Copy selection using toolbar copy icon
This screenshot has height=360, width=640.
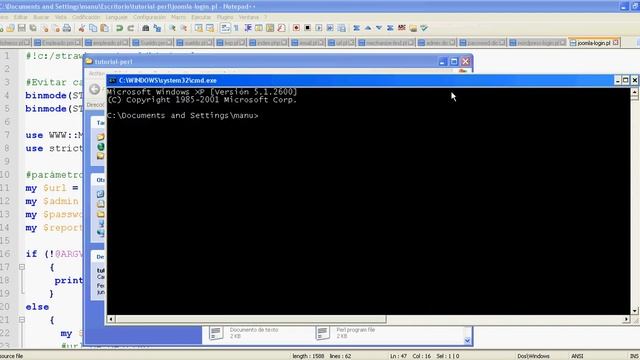click(93, 28)
